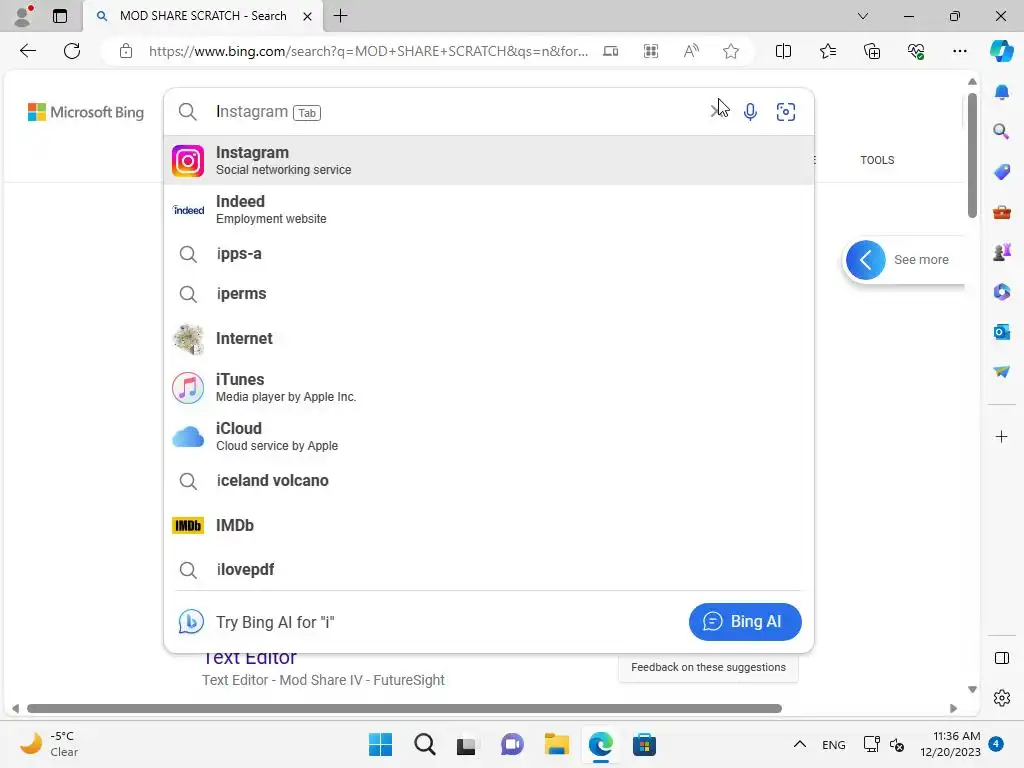Open taskbar Search

pyautogui.click(x=424, y=744)
